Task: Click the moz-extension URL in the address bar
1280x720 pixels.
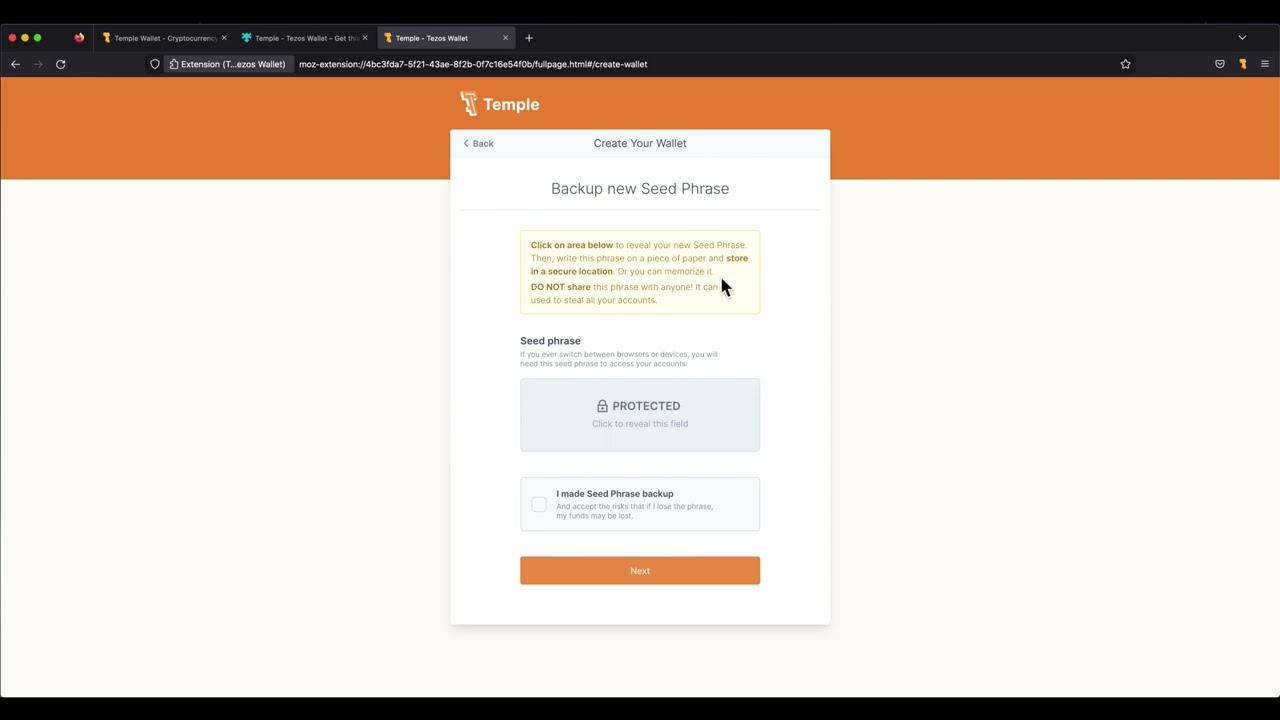Action: [473, 64]
